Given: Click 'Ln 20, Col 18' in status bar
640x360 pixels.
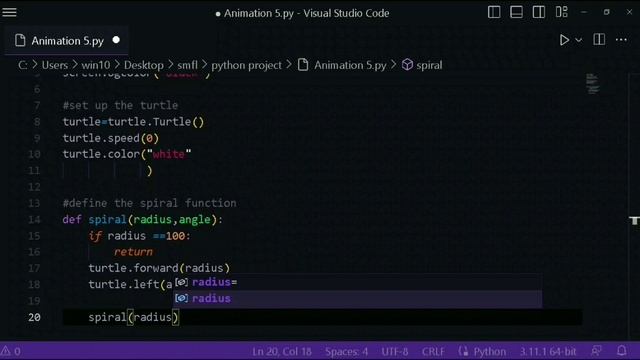Looking at the screenshot, I should tap(282, 351).
